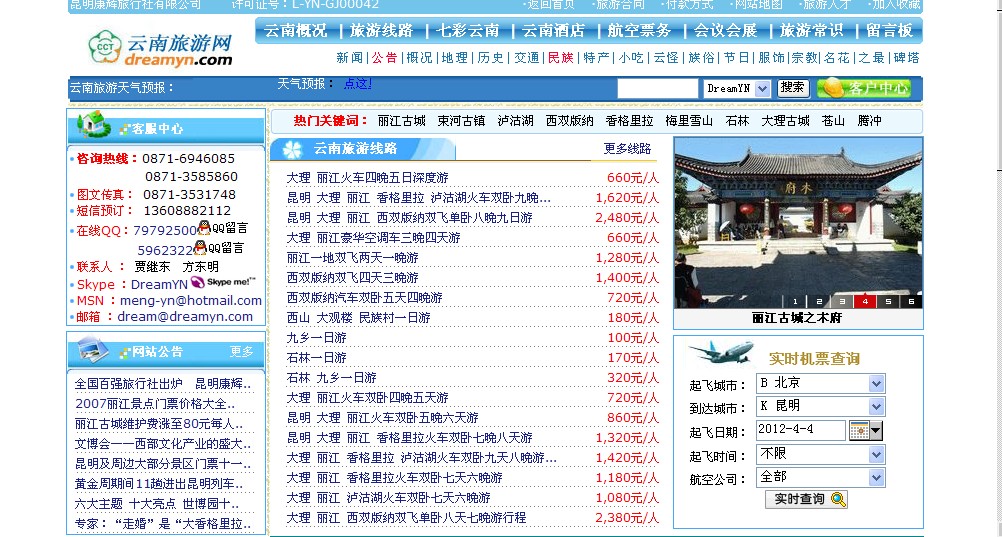Select slideshow image number 3
This screenshot has width=1002, height=537.
[842, 301]
